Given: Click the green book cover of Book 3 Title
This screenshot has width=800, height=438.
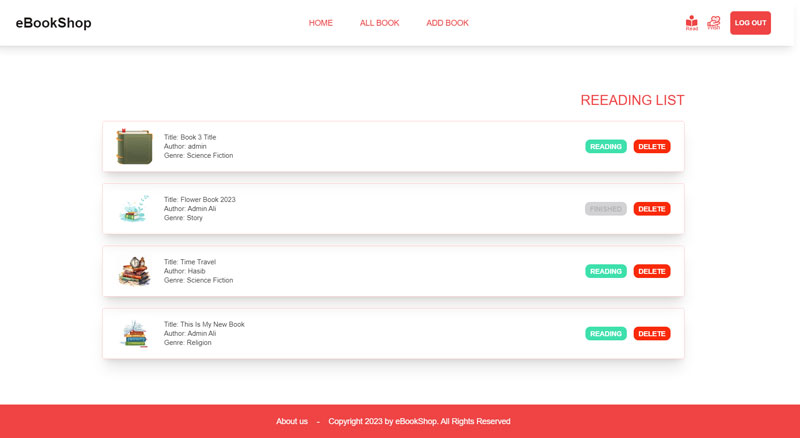Looking at the screenshot, I should (134, 147).
